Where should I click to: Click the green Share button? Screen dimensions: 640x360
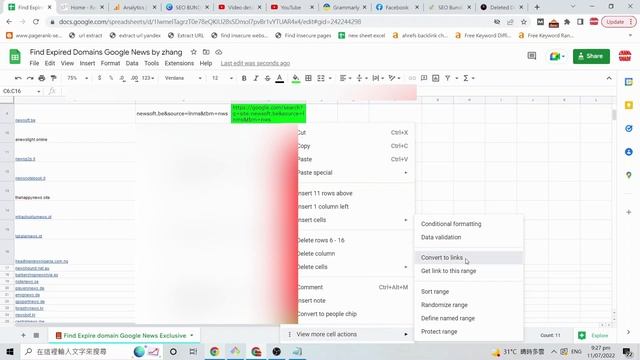(x=591, y=56)
